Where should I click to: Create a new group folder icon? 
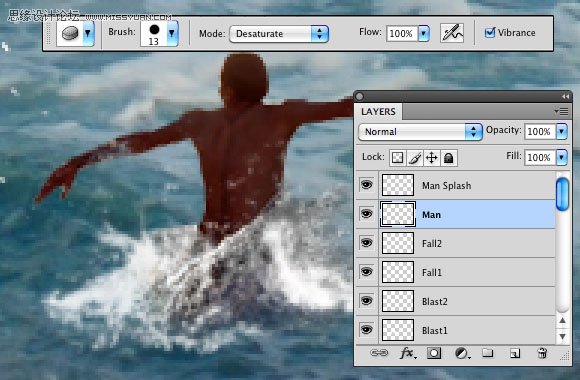click(488, 353)
